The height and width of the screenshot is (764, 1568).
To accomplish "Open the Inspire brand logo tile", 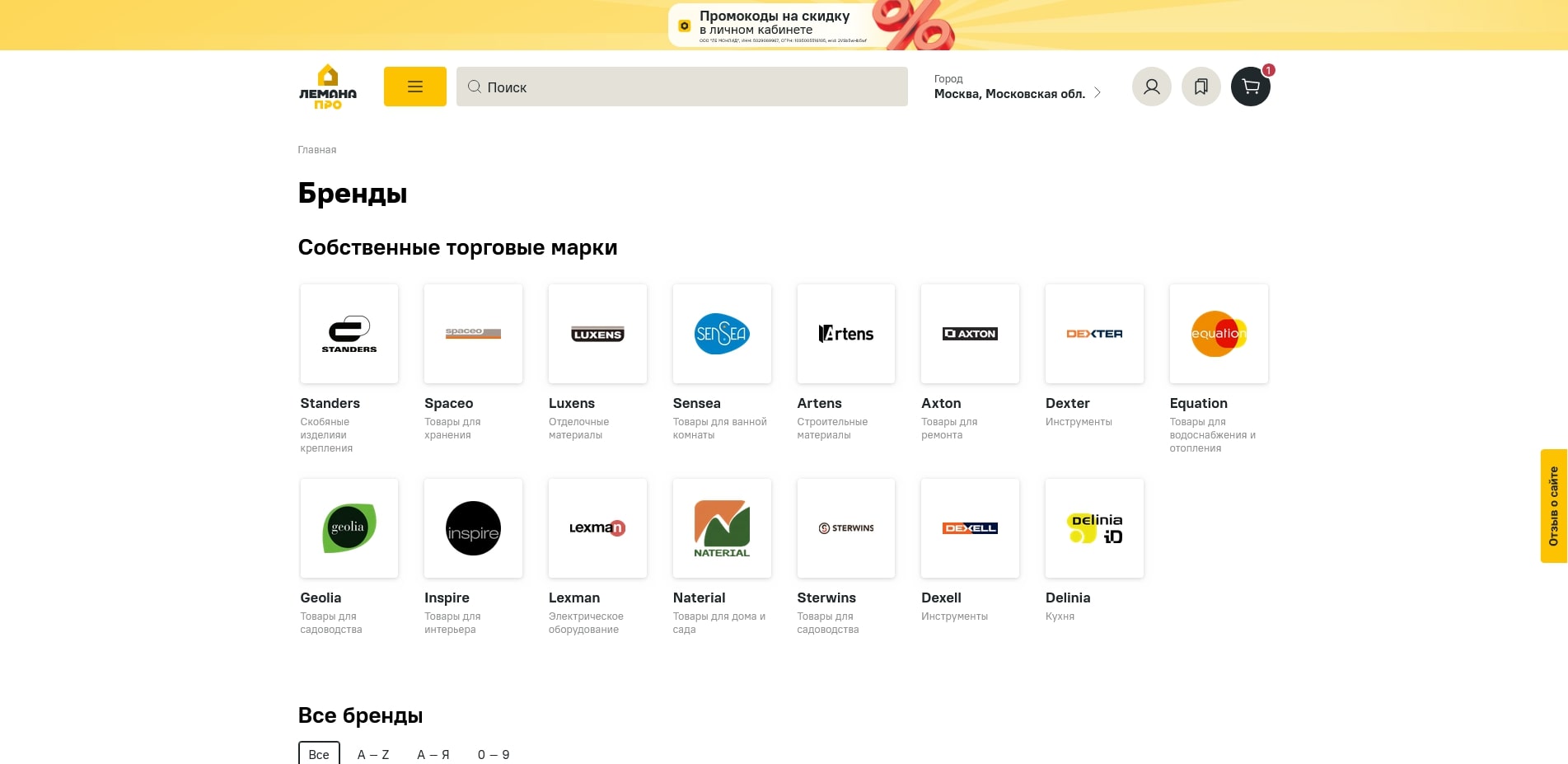I will coord(474,528).
